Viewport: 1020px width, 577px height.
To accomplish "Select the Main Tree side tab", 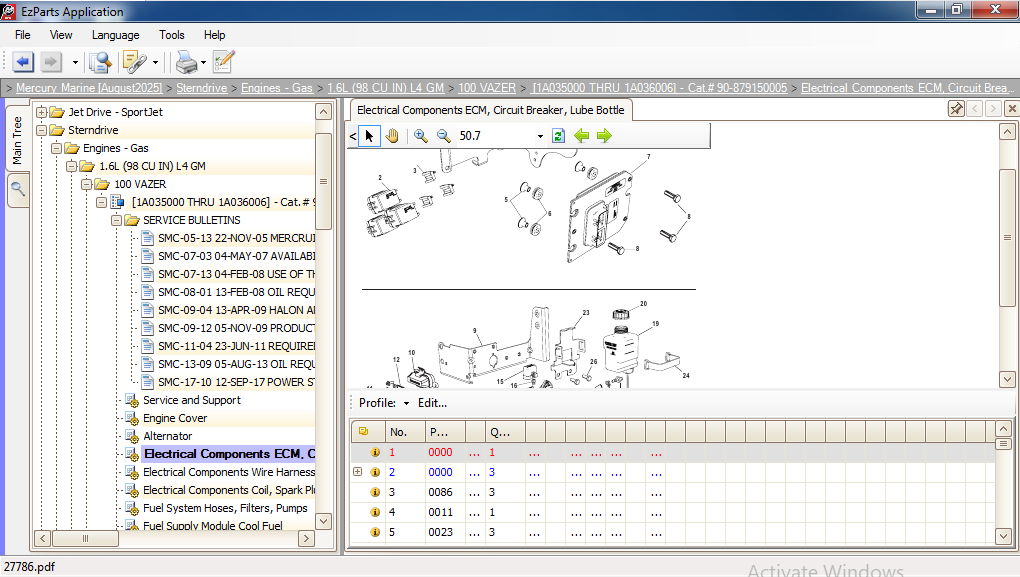I will coord(18,140).
